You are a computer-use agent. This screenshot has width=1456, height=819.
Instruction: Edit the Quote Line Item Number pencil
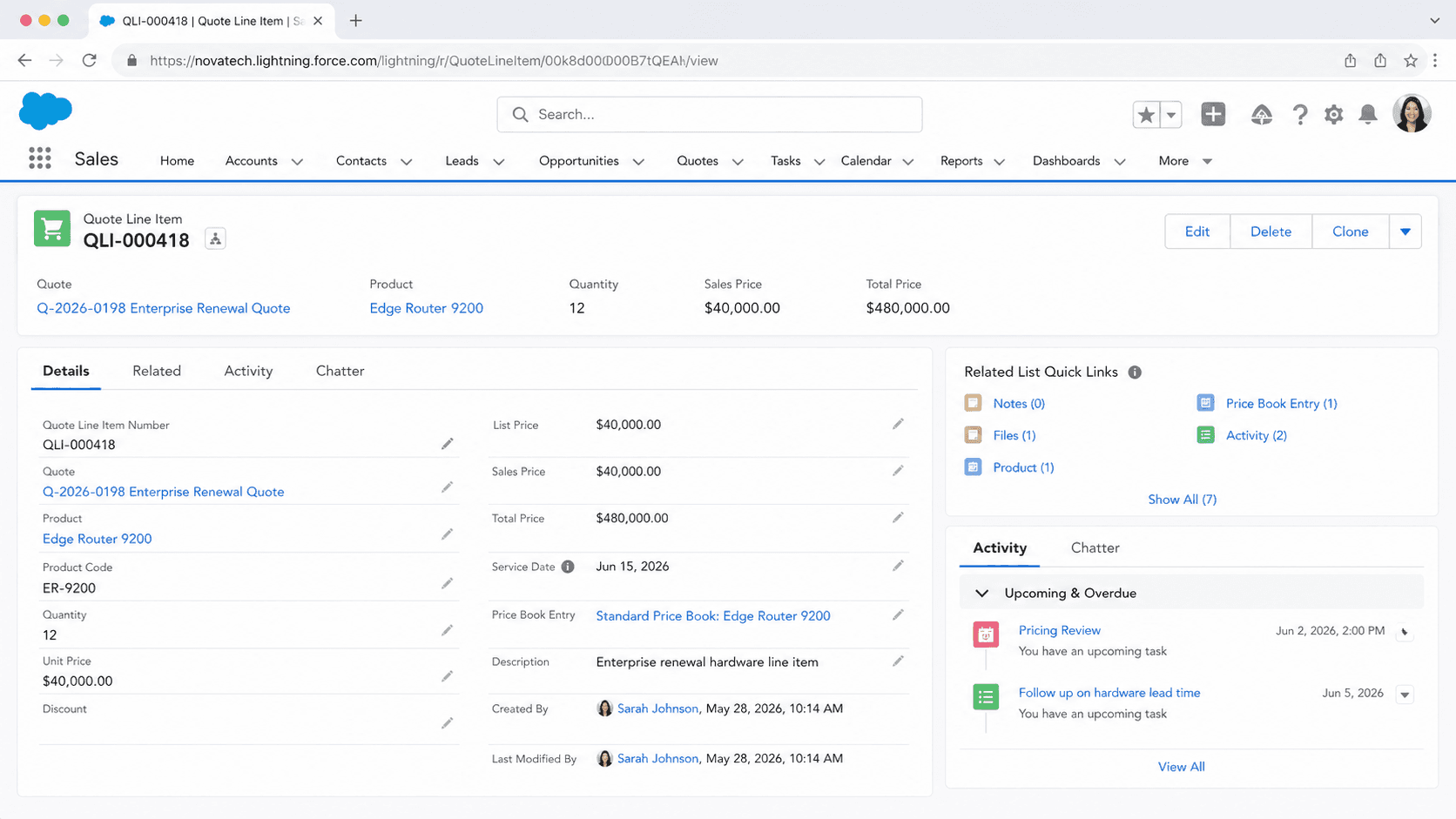coord(447,444)
